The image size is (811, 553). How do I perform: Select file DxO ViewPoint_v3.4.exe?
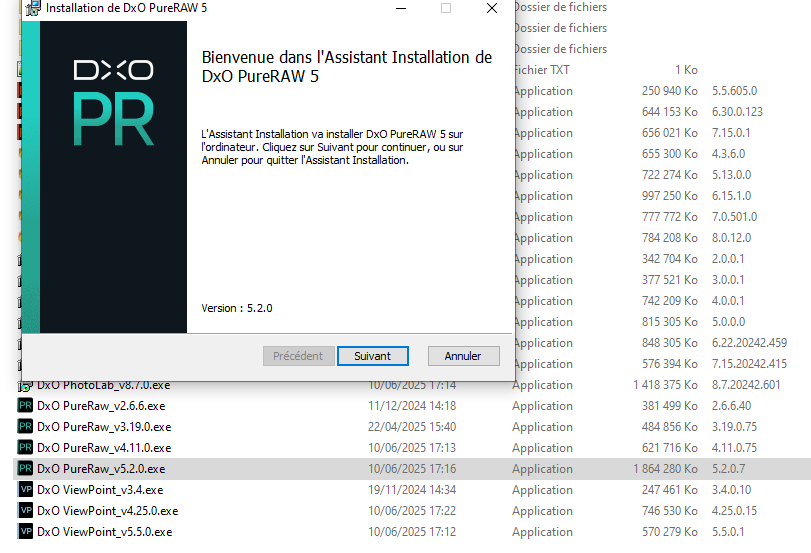(x=100, y=490)
